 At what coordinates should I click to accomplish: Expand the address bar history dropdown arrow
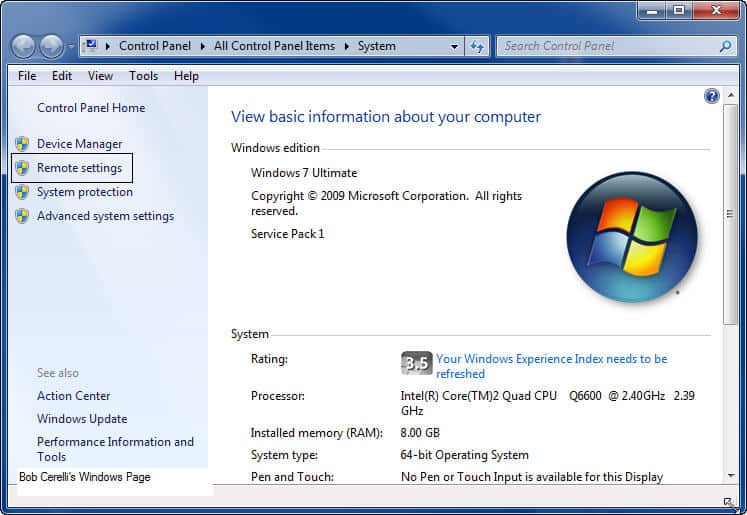pos(454,46)
